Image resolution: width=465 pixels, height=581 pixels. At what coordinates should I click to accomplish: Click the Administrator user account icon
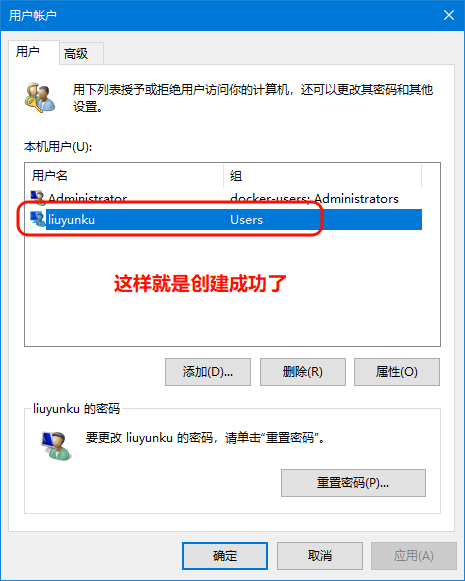(37, 197)
